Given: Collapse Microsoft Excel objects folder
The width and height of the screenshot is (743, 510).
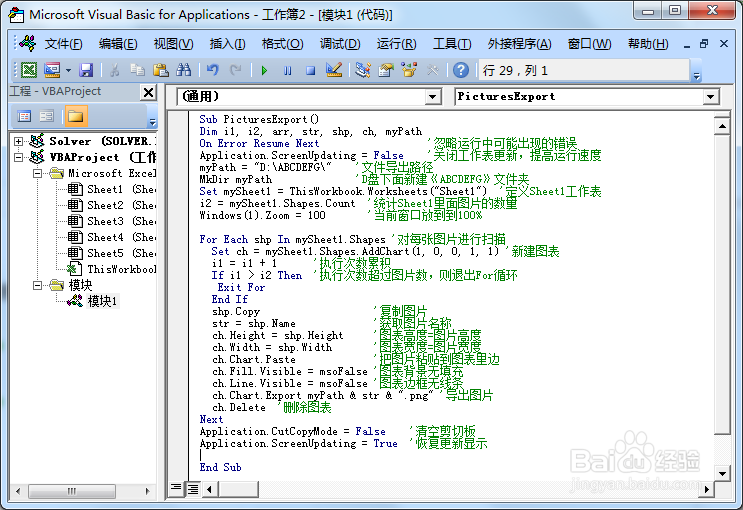Looking at the screenshot, I should (x=37, y=173).
